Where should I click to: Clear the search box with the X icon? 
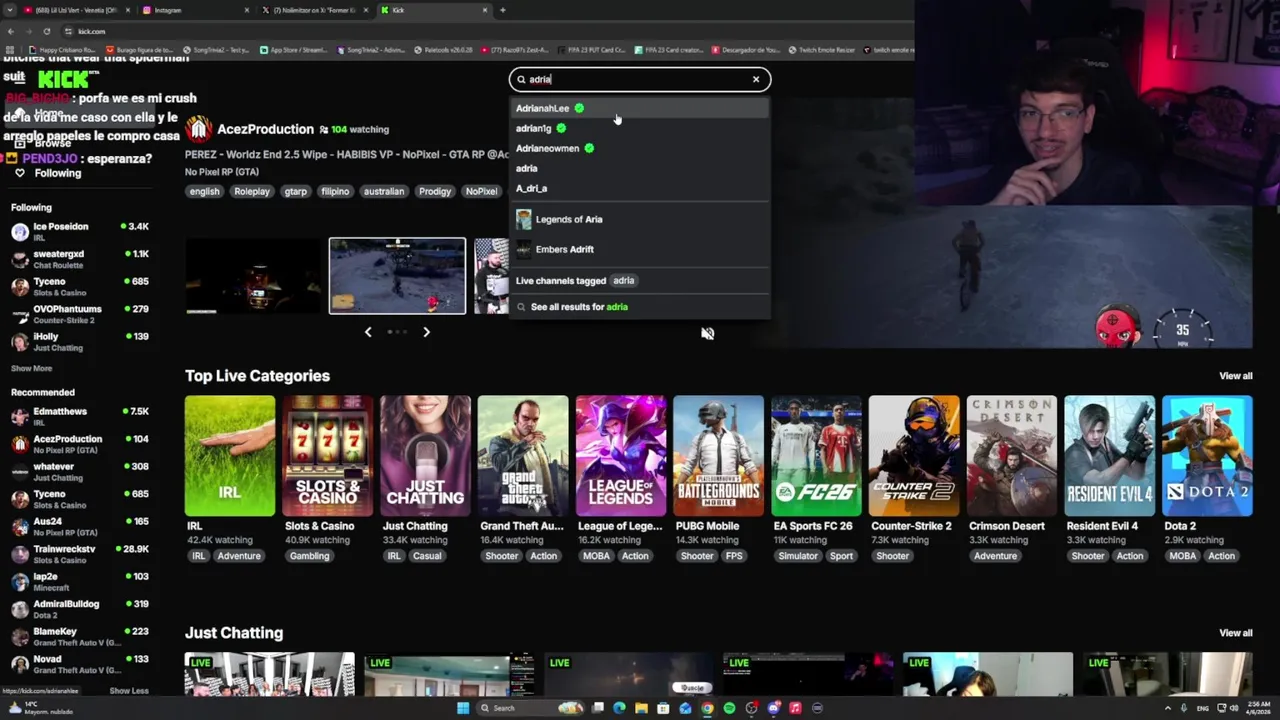click(x=756, y=79)
